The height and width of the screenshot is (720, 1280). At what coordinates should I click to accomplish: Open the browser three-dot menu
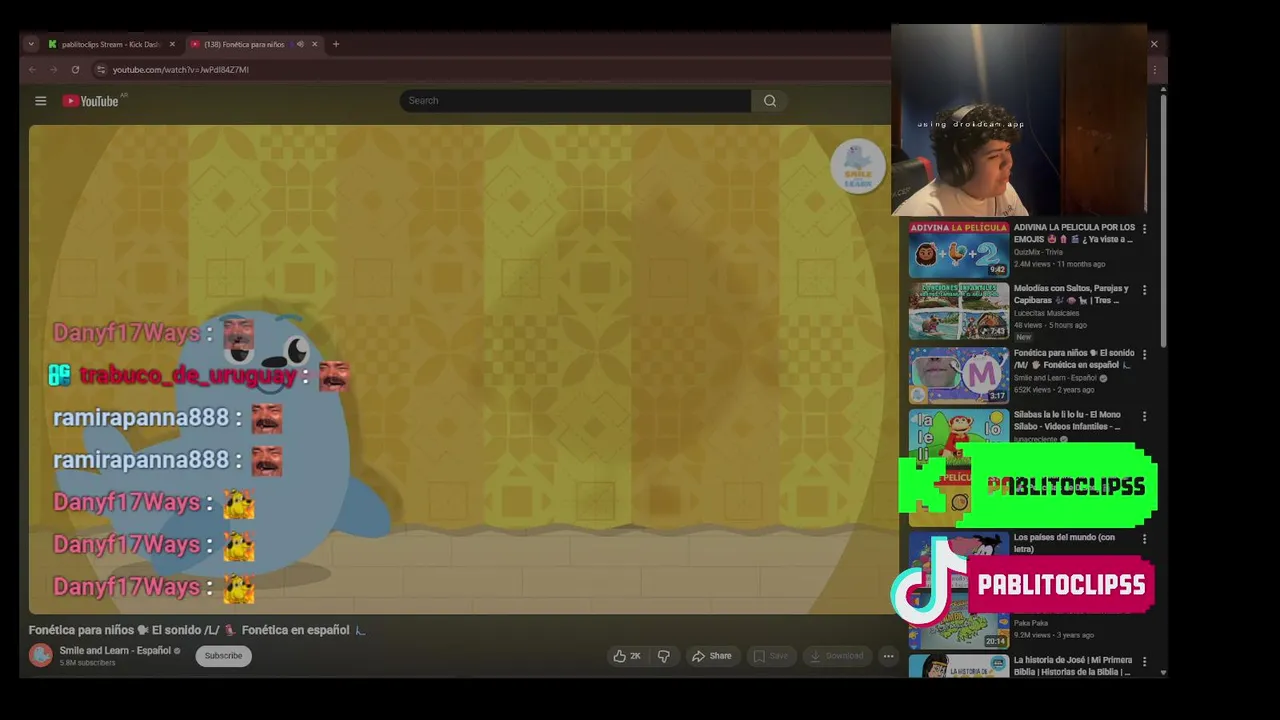coord(1155,70)
